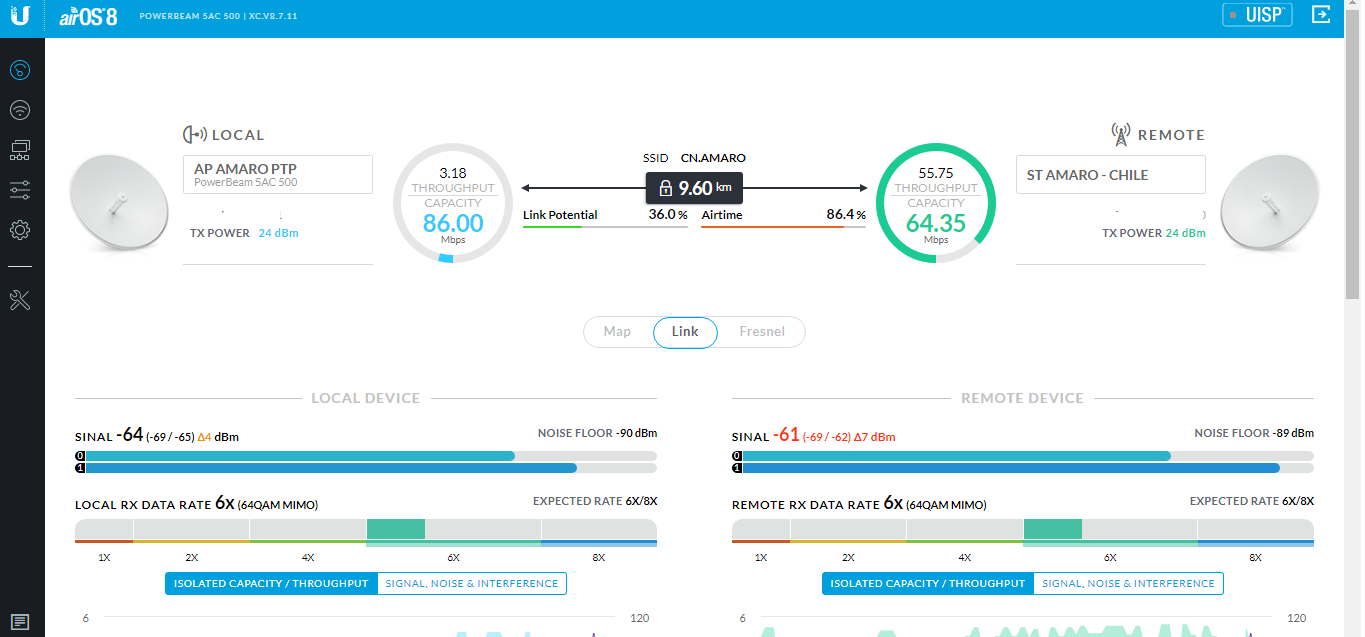Select the Link tab
1365x637 pixels.
(685, 332)
